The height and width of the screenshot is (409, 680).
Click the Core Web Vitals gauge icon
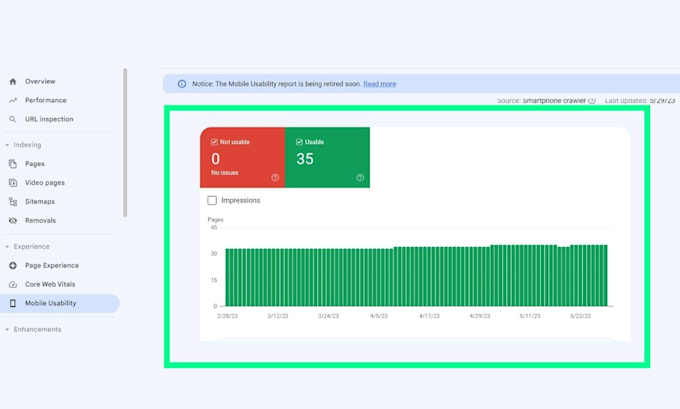[13, 284]
